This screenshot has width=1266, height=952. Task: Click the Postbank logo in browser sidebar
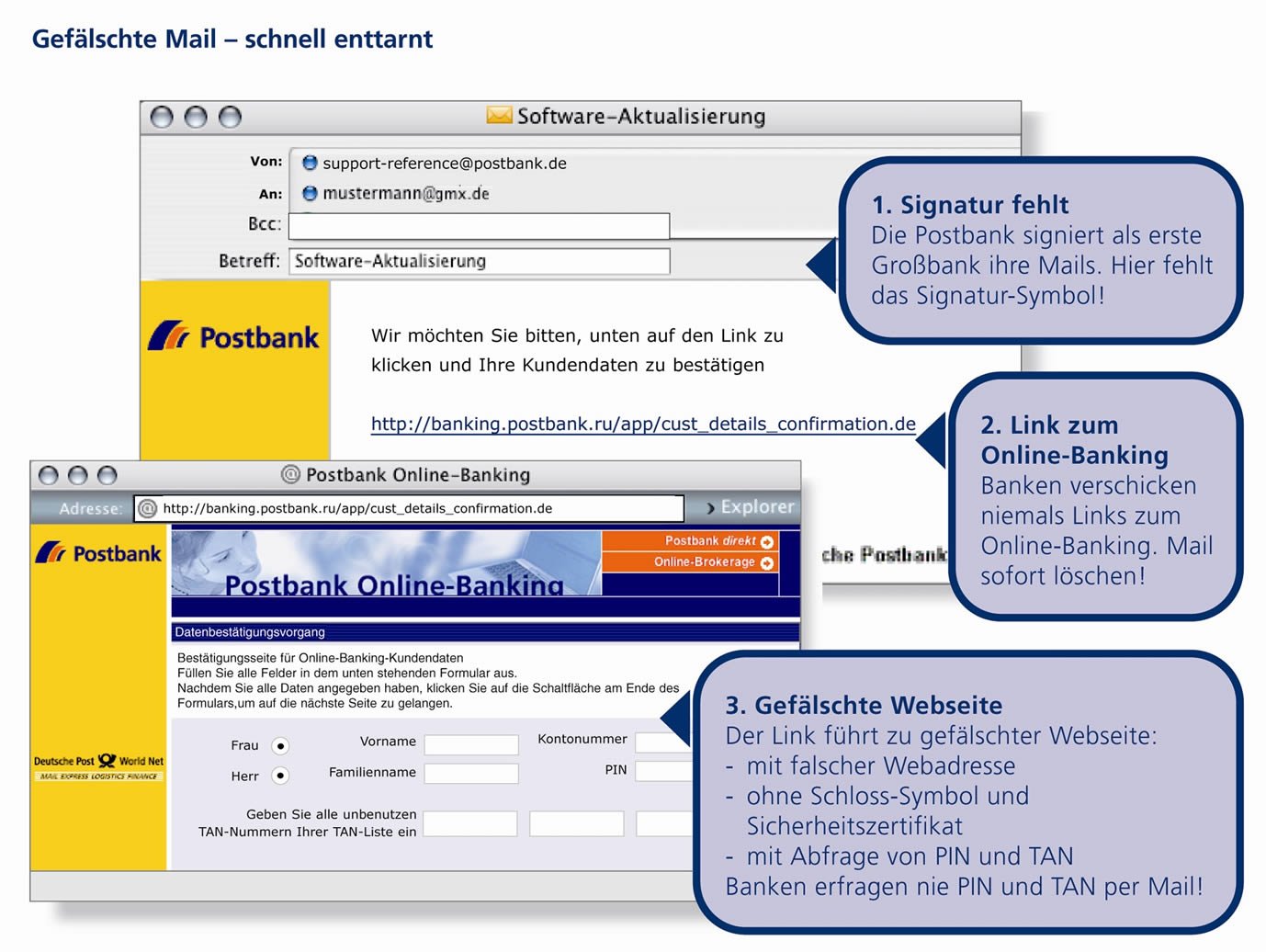(98, 553)
